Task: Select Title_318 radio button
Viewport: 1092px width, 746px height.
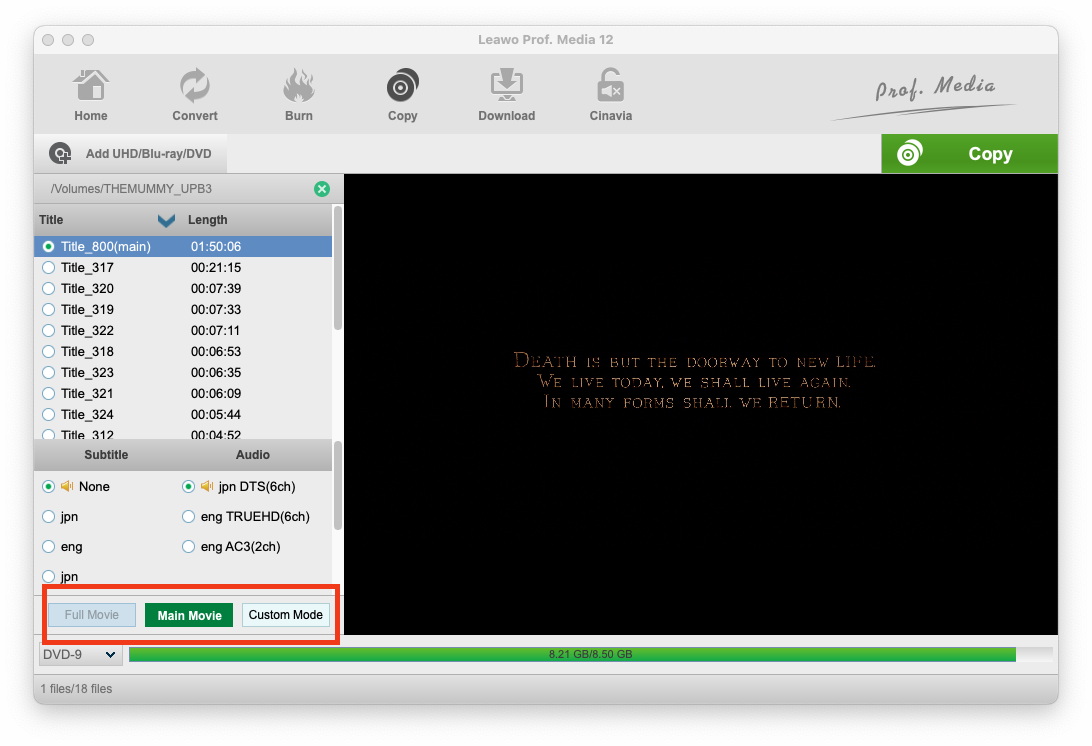Action: [48, 351]
